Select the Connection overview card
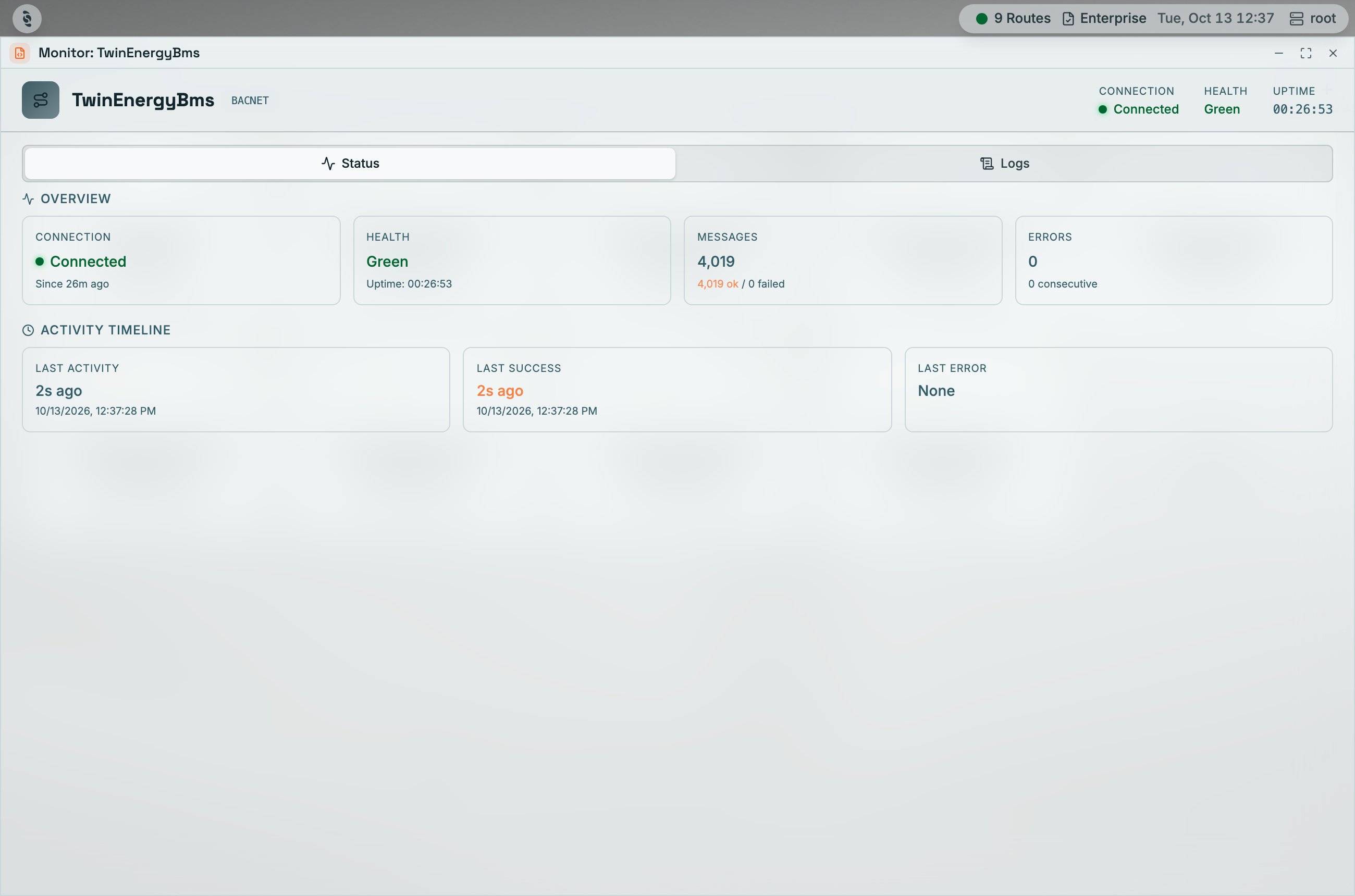Screen dimensions: 1355x896 [181, 260]
